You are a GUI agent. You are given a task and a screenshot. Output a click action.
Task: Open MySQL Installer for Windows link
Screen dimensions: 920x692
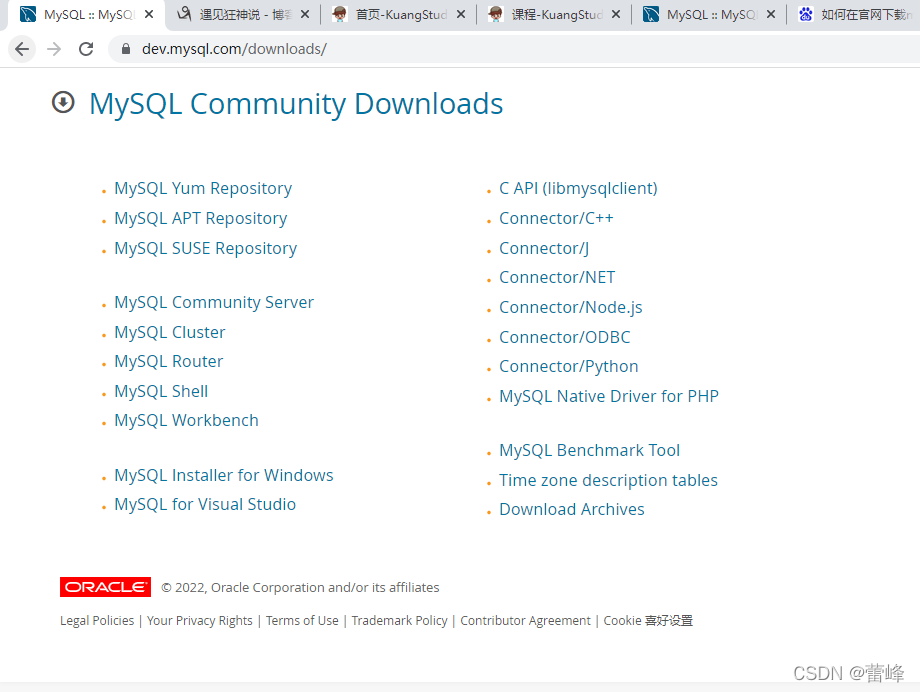click(224, 475)
